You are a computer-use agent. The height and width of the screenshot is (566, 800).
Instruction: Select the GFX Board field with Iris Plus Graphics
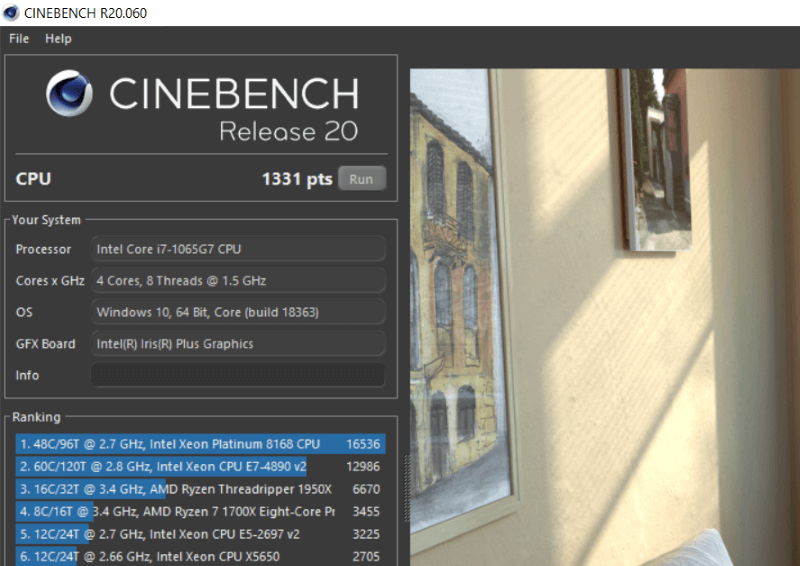238,344
